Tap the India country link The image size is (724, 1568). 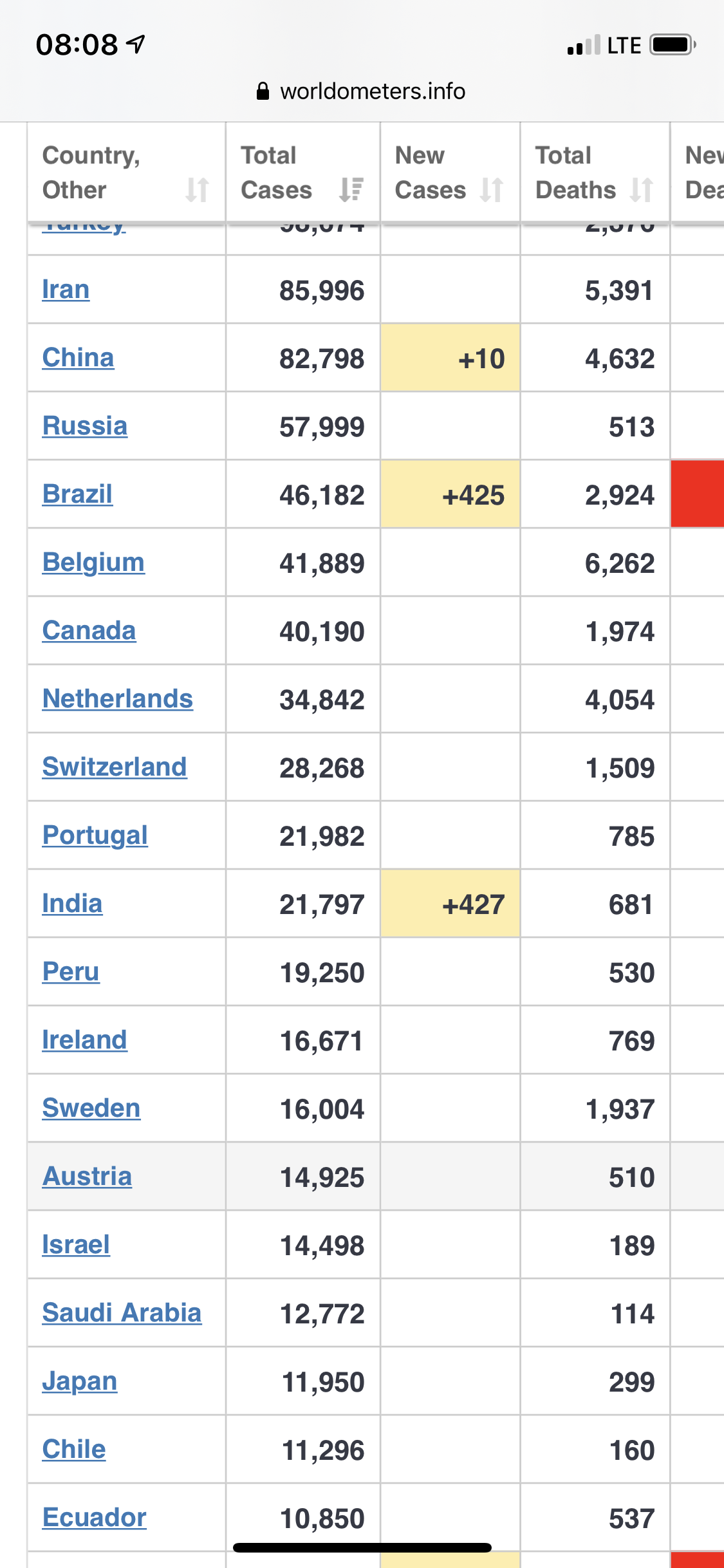point(72,903)
